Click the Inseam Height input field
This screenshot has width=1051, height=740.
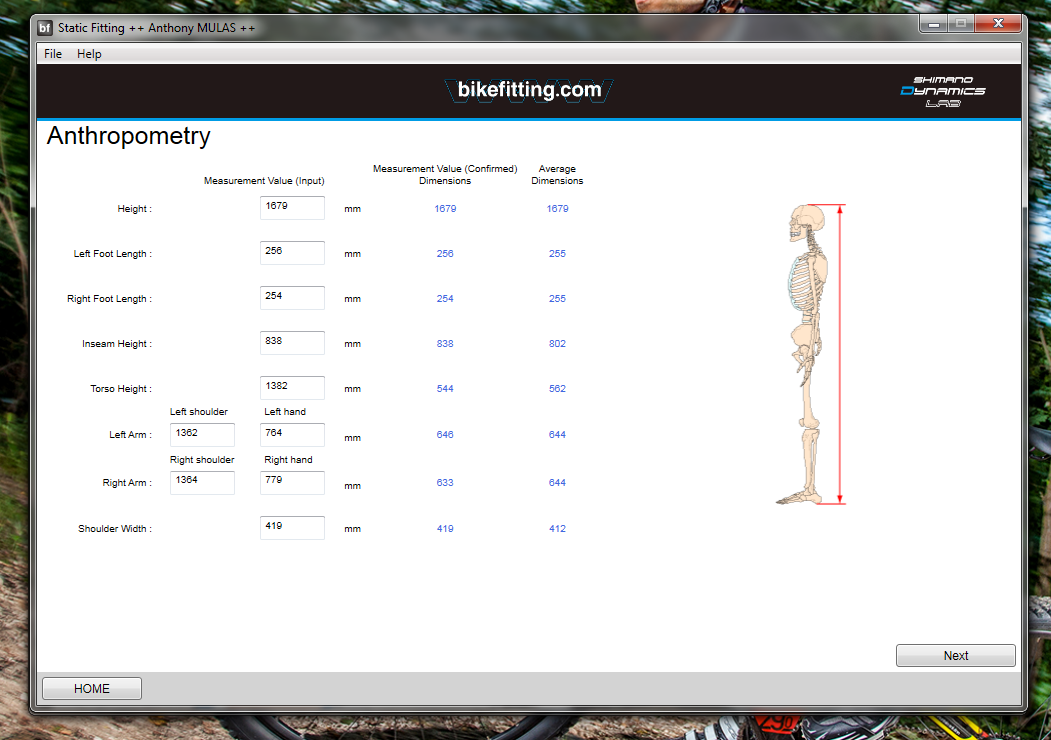(292, 343)
